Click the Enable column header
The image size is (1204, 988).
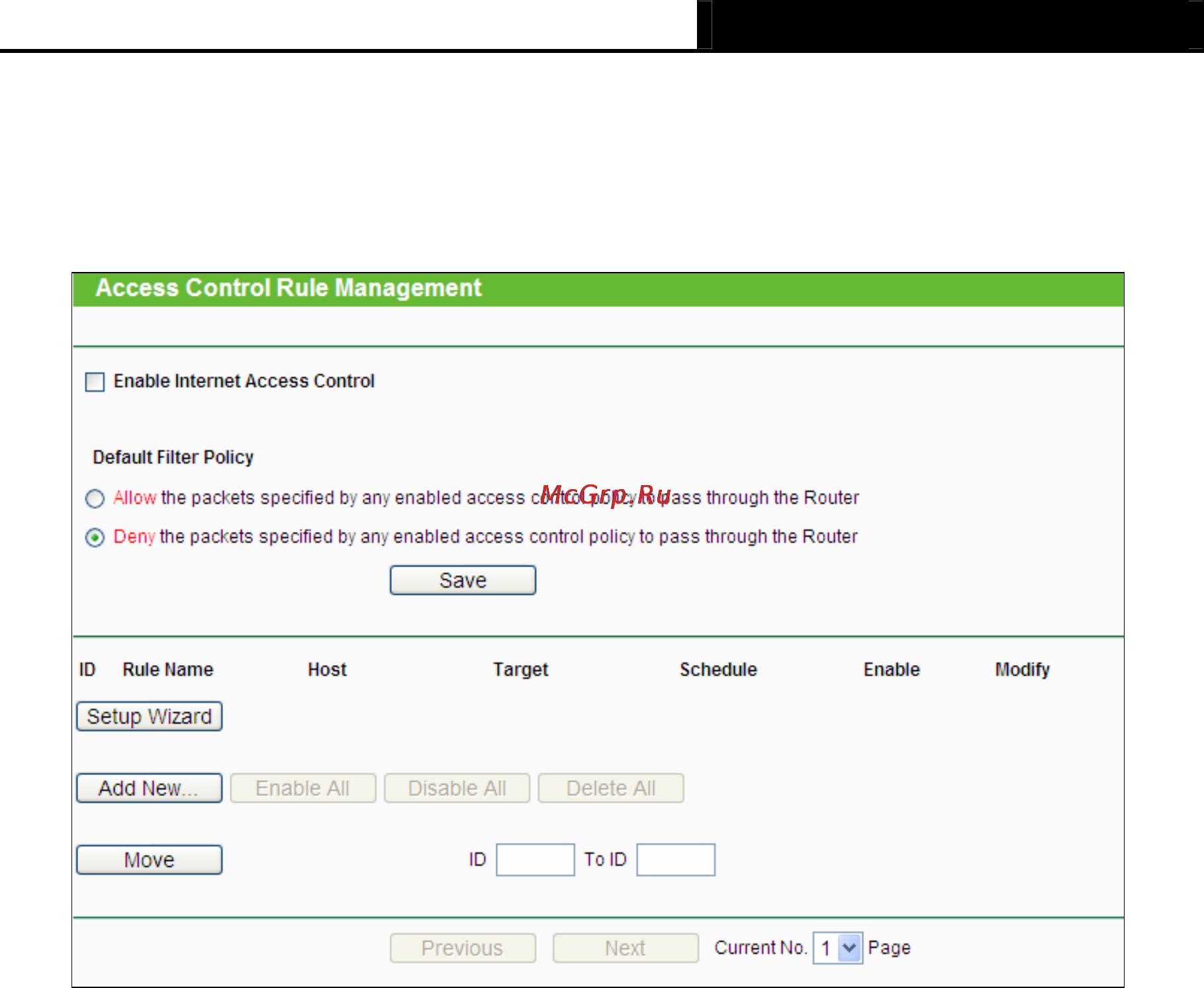tap(892, 670)
